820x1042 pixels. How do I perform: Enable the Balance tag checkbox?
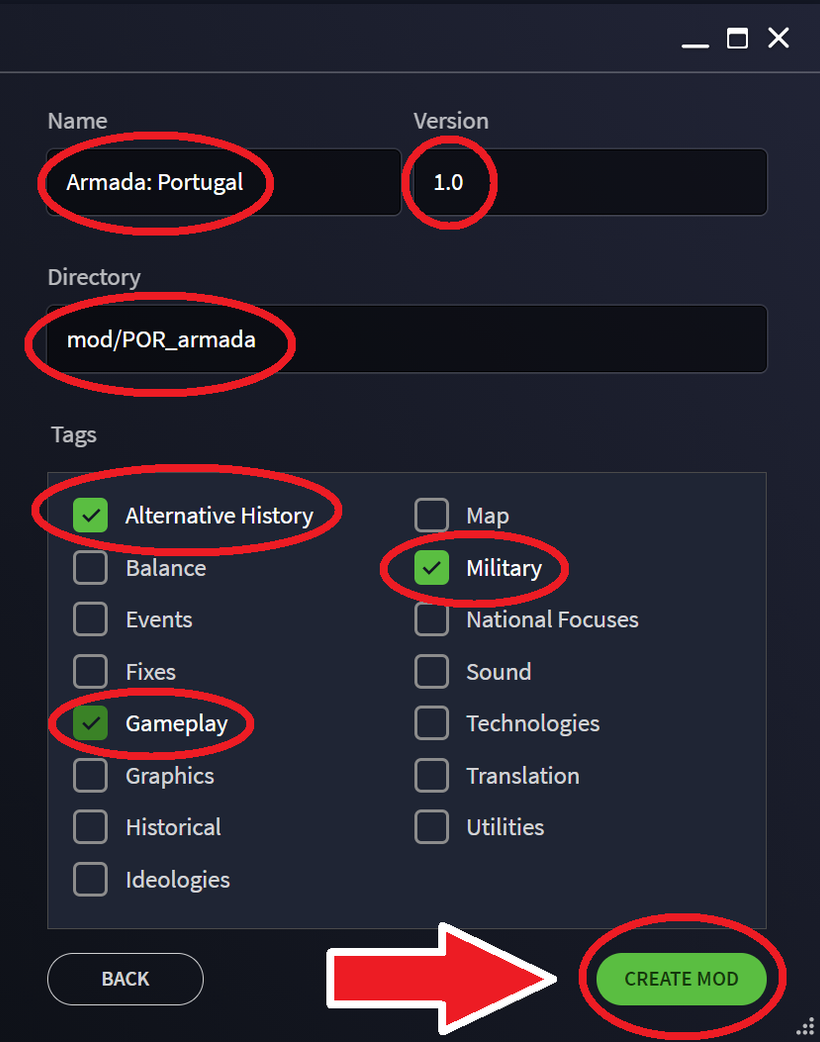coord(90,568)
